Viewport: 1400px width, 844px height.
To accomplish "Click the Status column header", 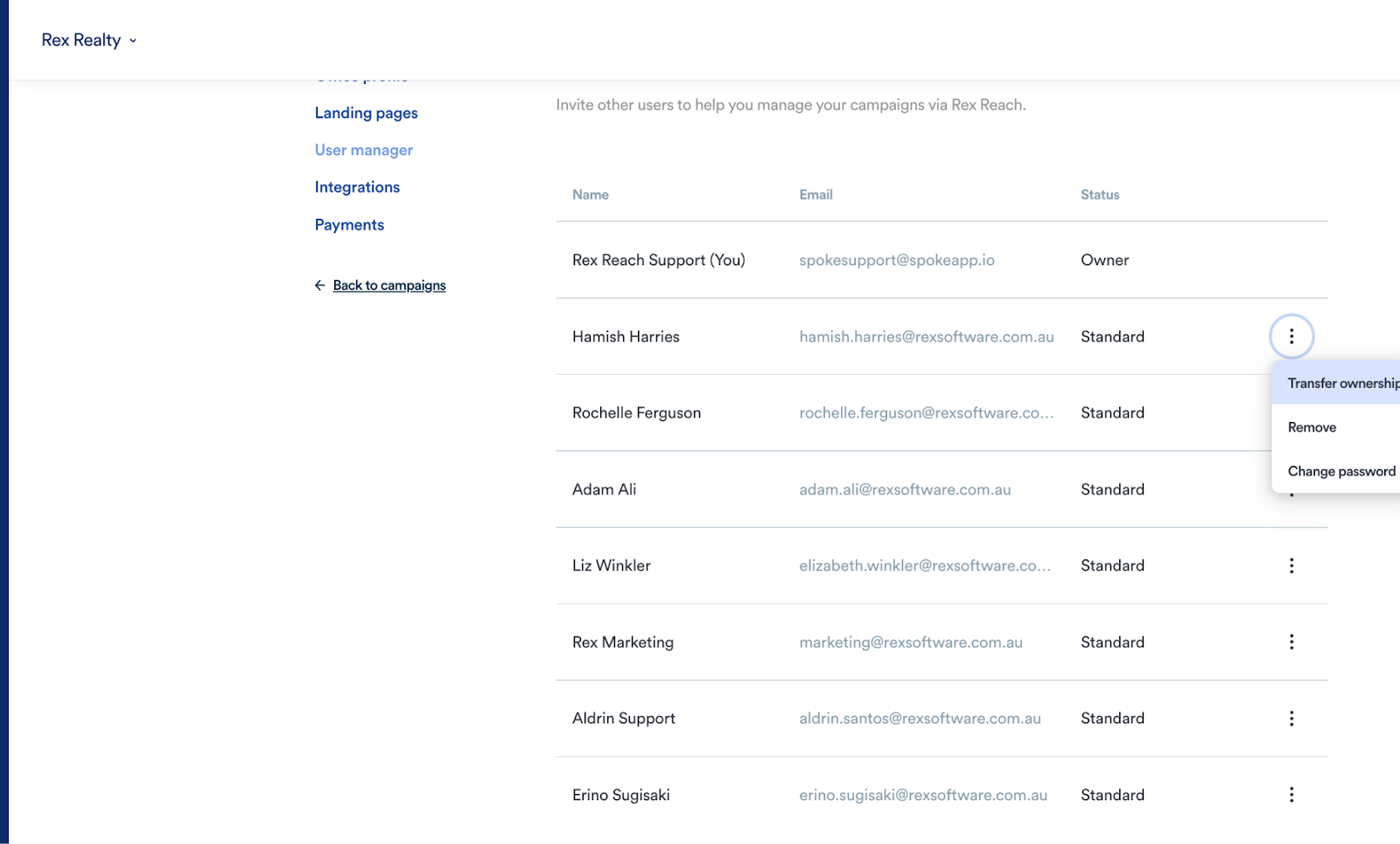I will 1100,194.
